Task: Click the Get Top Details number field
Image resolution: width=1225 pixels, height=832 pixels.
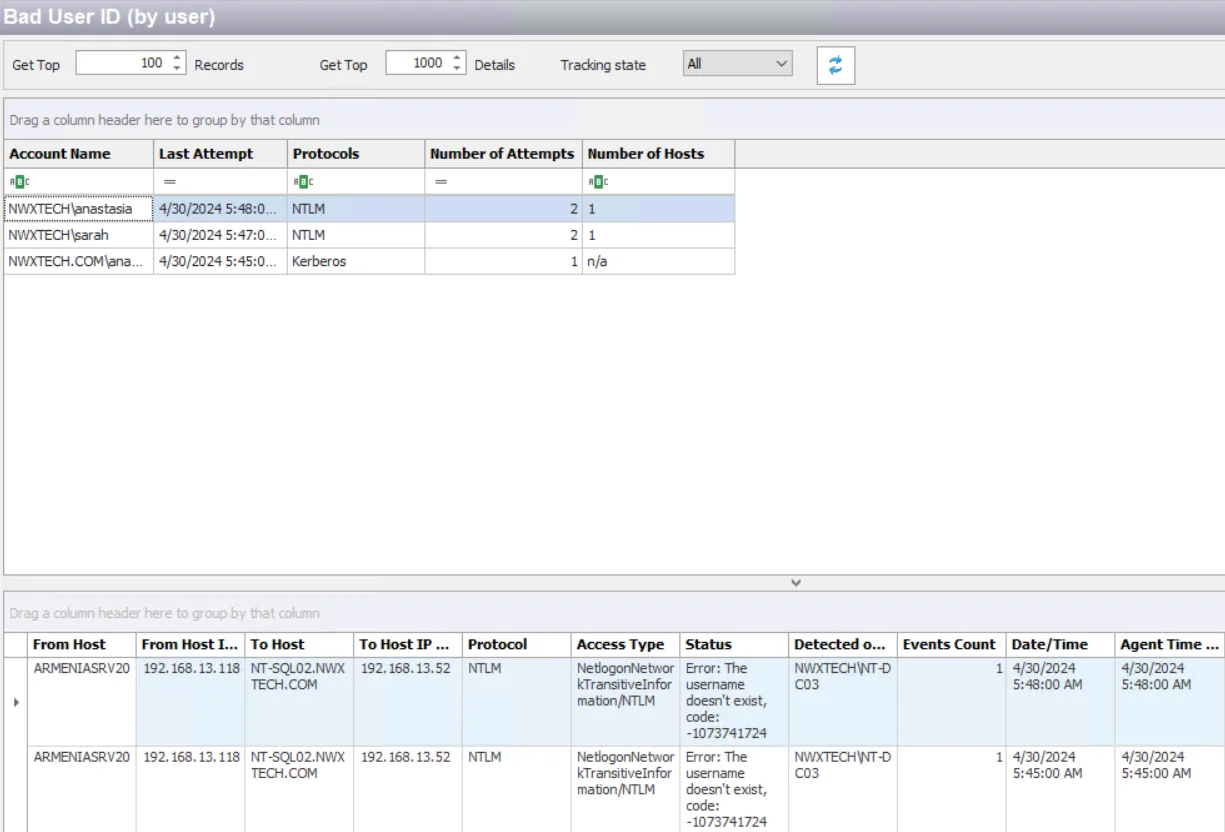Action: coord(426,63)
